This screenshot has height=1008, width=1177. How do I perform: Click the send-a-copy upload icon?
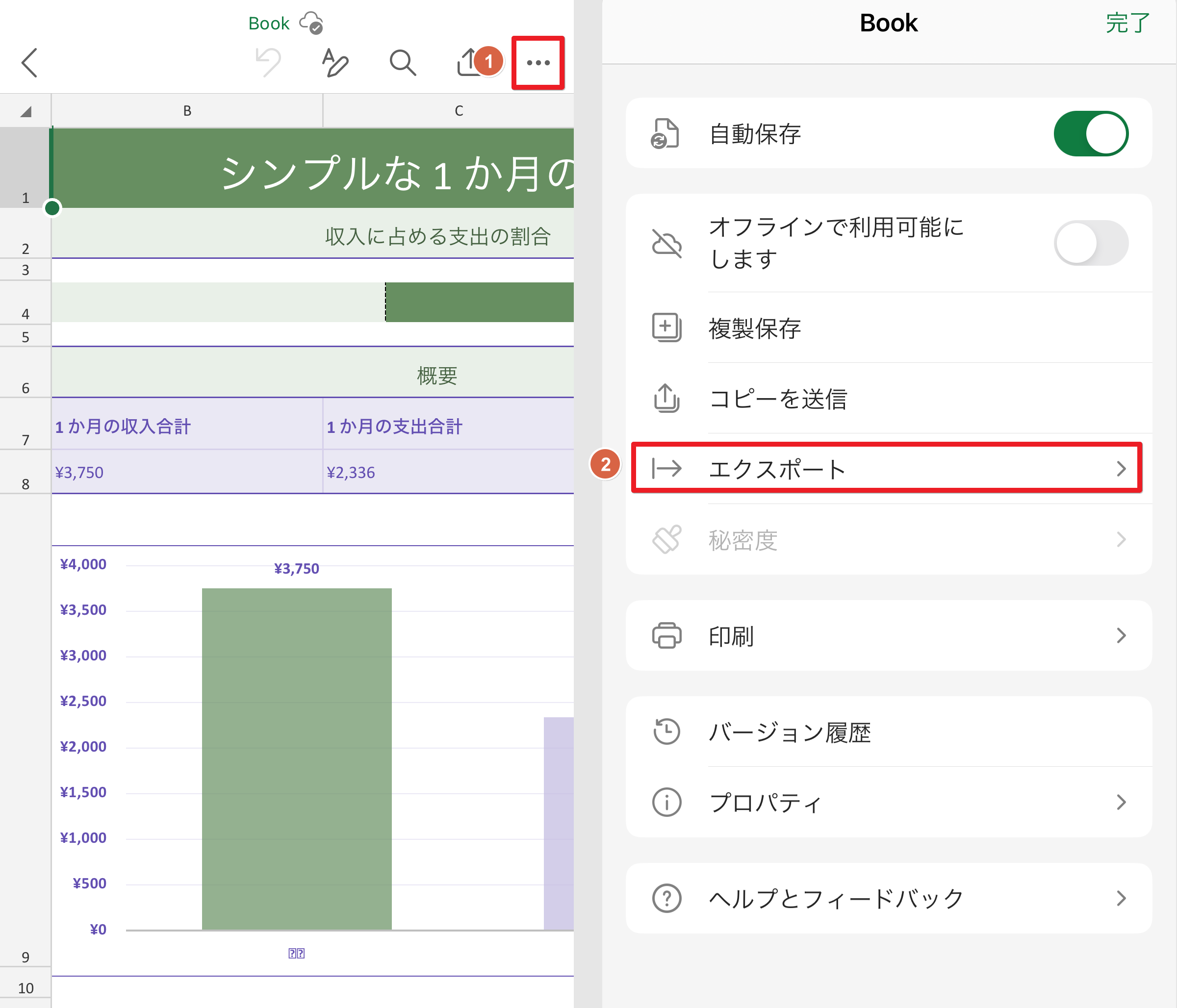666,398
